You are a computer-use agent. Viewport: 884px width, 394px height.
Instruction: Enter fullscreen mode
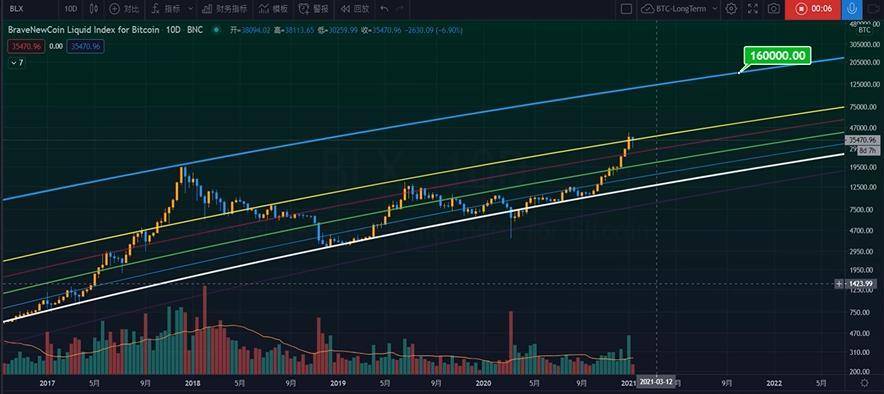pyautogui.click(x=753, y=8)
